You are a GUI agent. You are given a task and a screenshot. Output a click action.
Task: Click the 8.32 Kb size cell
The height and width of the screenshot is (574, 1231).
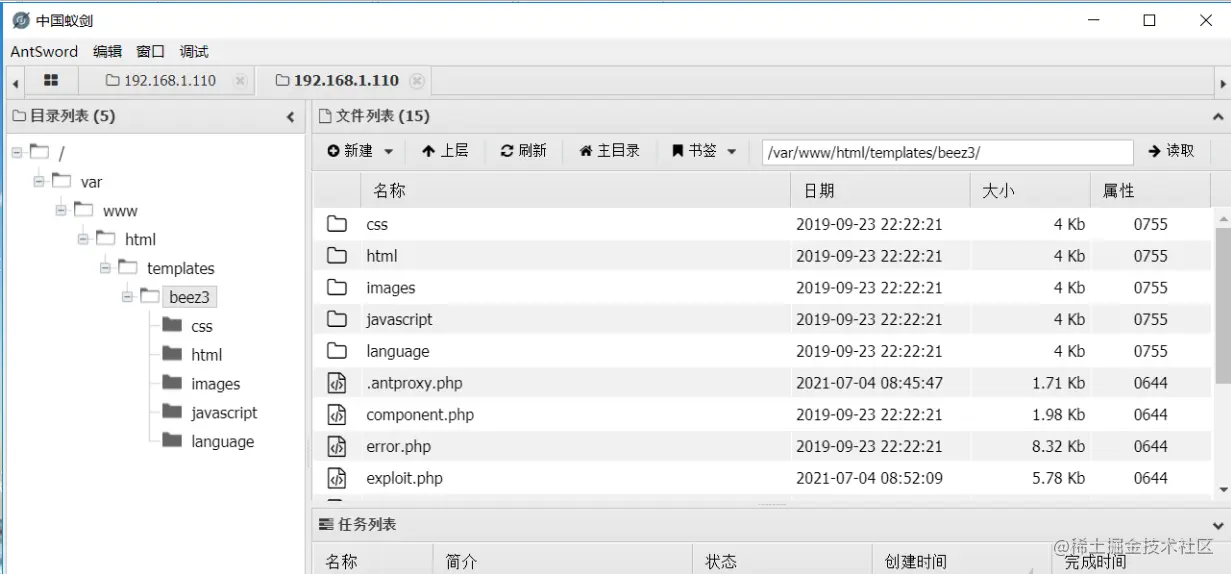point(1058,446)
